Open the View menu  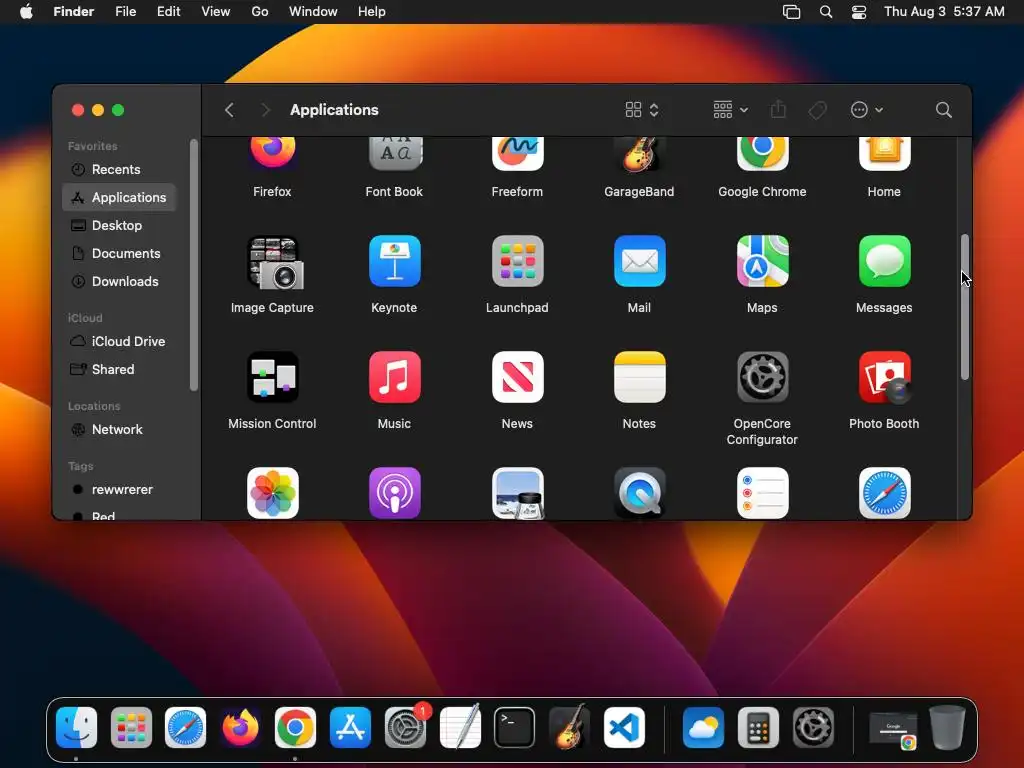216,12
